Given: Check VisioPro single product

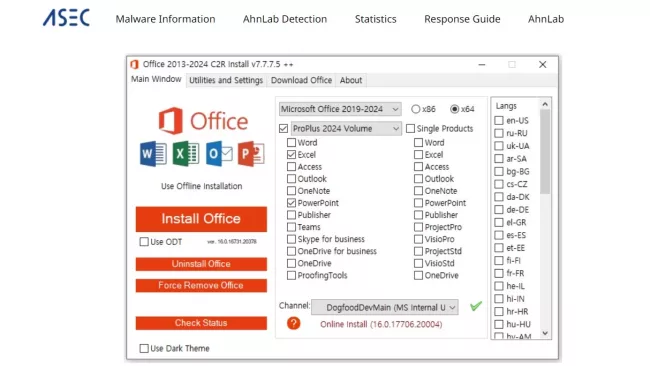Looking at the screenshot, I should pyautogui.click(x=418, y=239).
